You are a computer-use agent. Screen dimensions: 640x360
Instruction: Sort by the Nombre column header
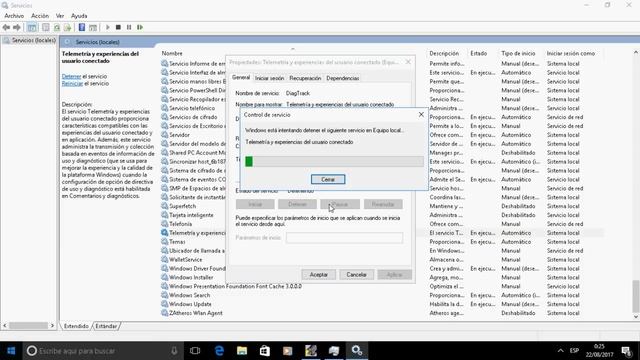172,53
